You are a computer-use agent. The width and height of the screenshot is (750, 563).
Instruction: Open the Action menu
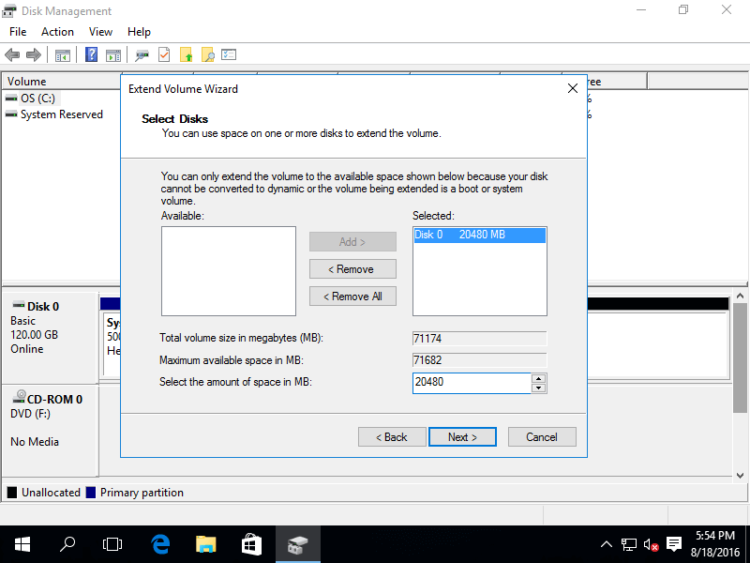point(57,32)
